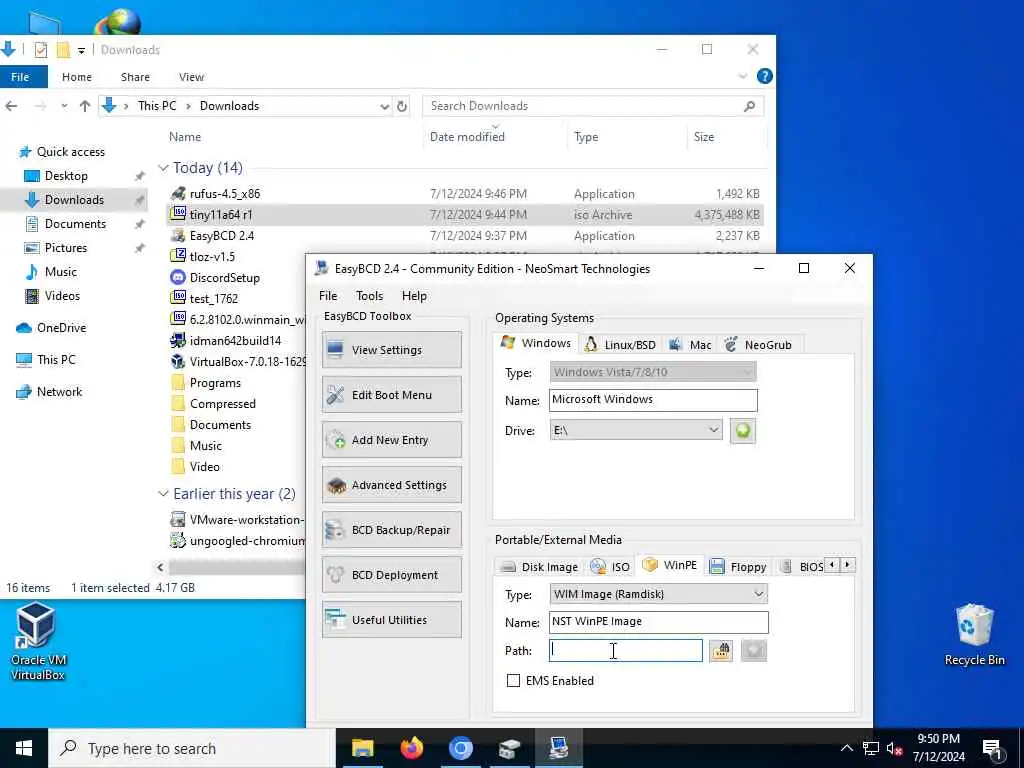
Task: Switch to the ISO media tab
Action: tap(610, 566)
